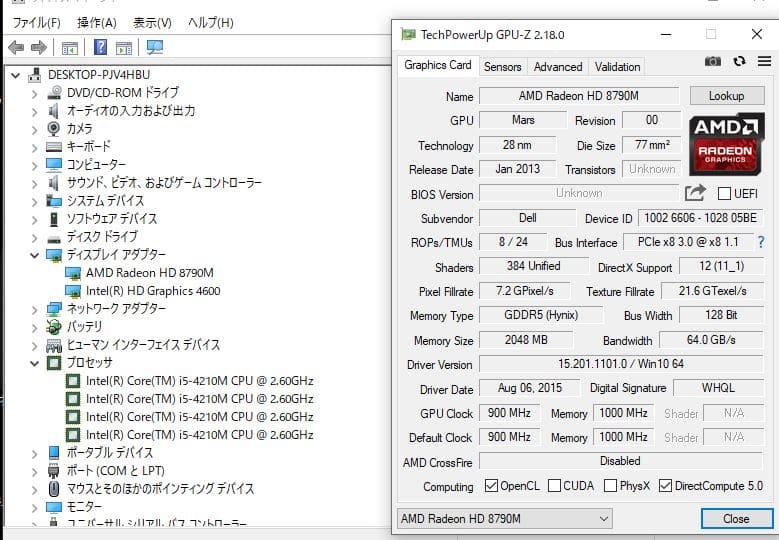
Task: Toggle the DirectCompute 5.0 checkbox
Action: (x=665, y=485)
